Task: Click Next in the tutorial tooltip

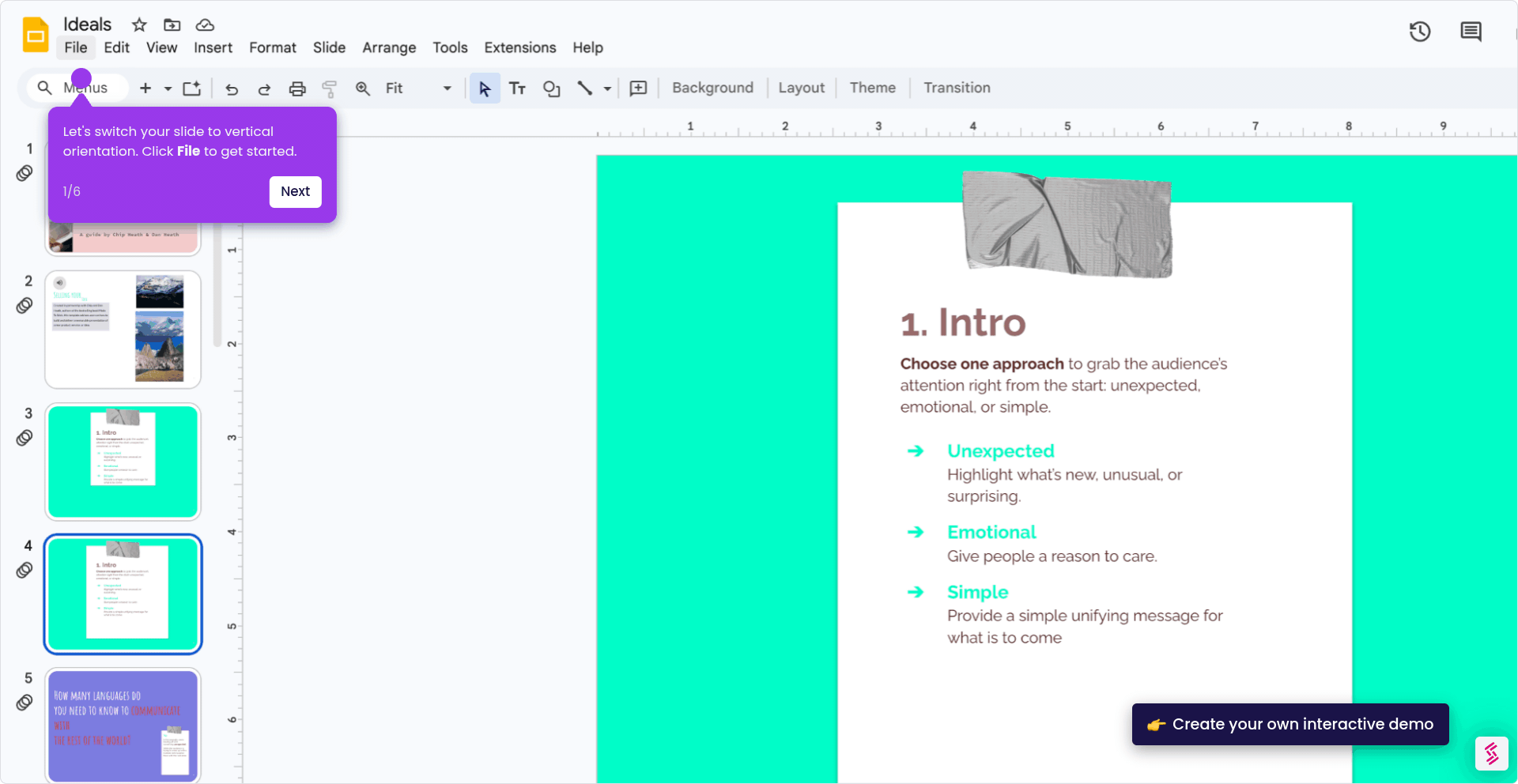Action: pyautogui.click(x=295, y=191)
